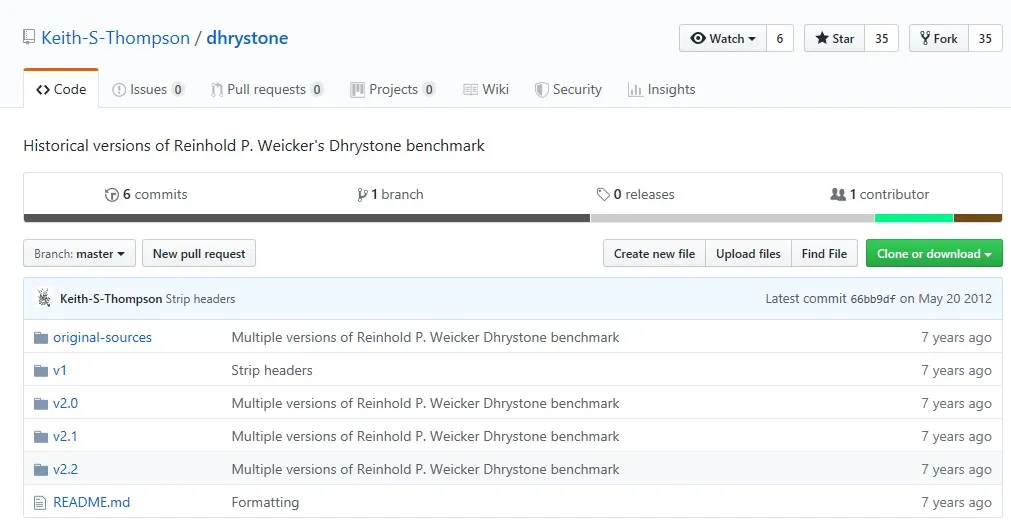Open the Insights tab
The image size is (1011, 523).
[x=661, y=90]
